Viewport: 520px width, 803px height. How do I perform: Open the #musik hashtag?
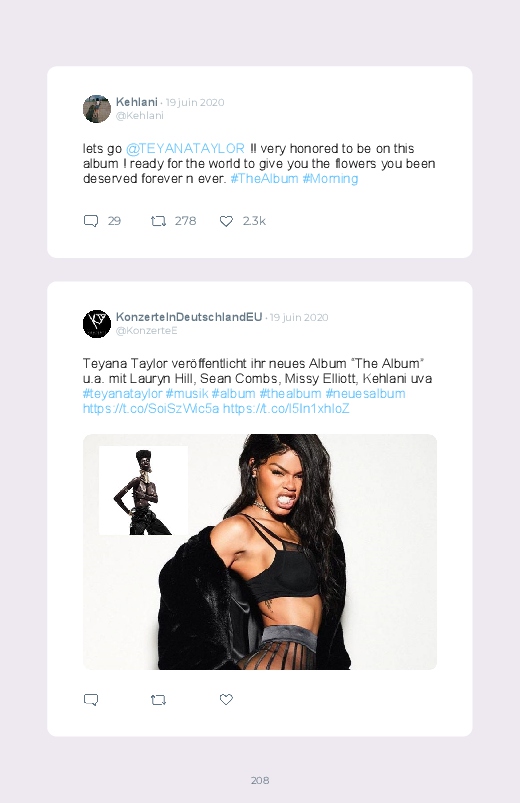tap(187, 394)
